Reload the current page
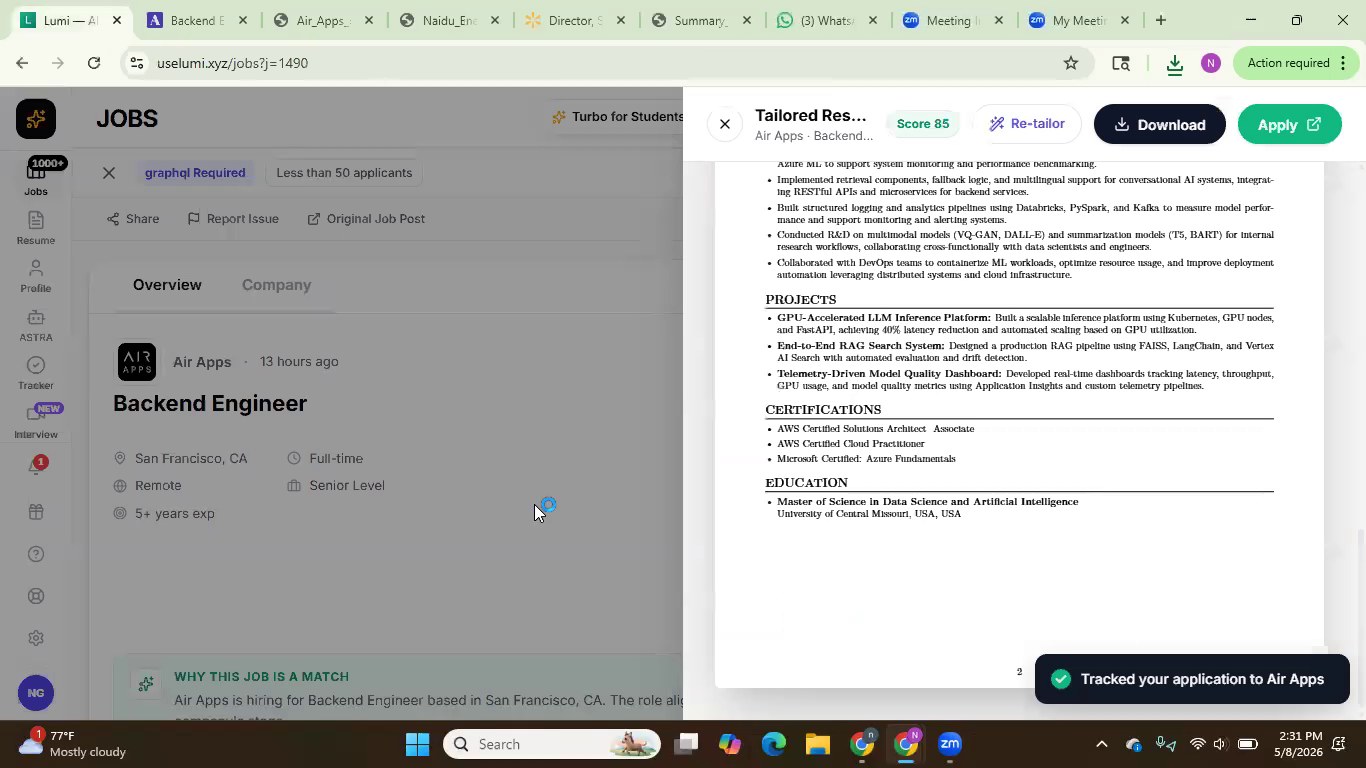 tap(94, 63)
